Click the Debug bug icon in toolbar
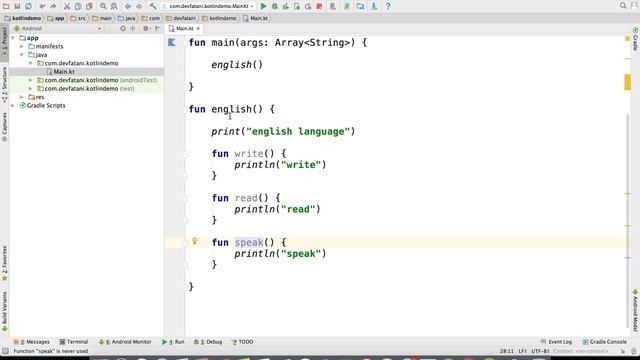 [x=275, y=6]
